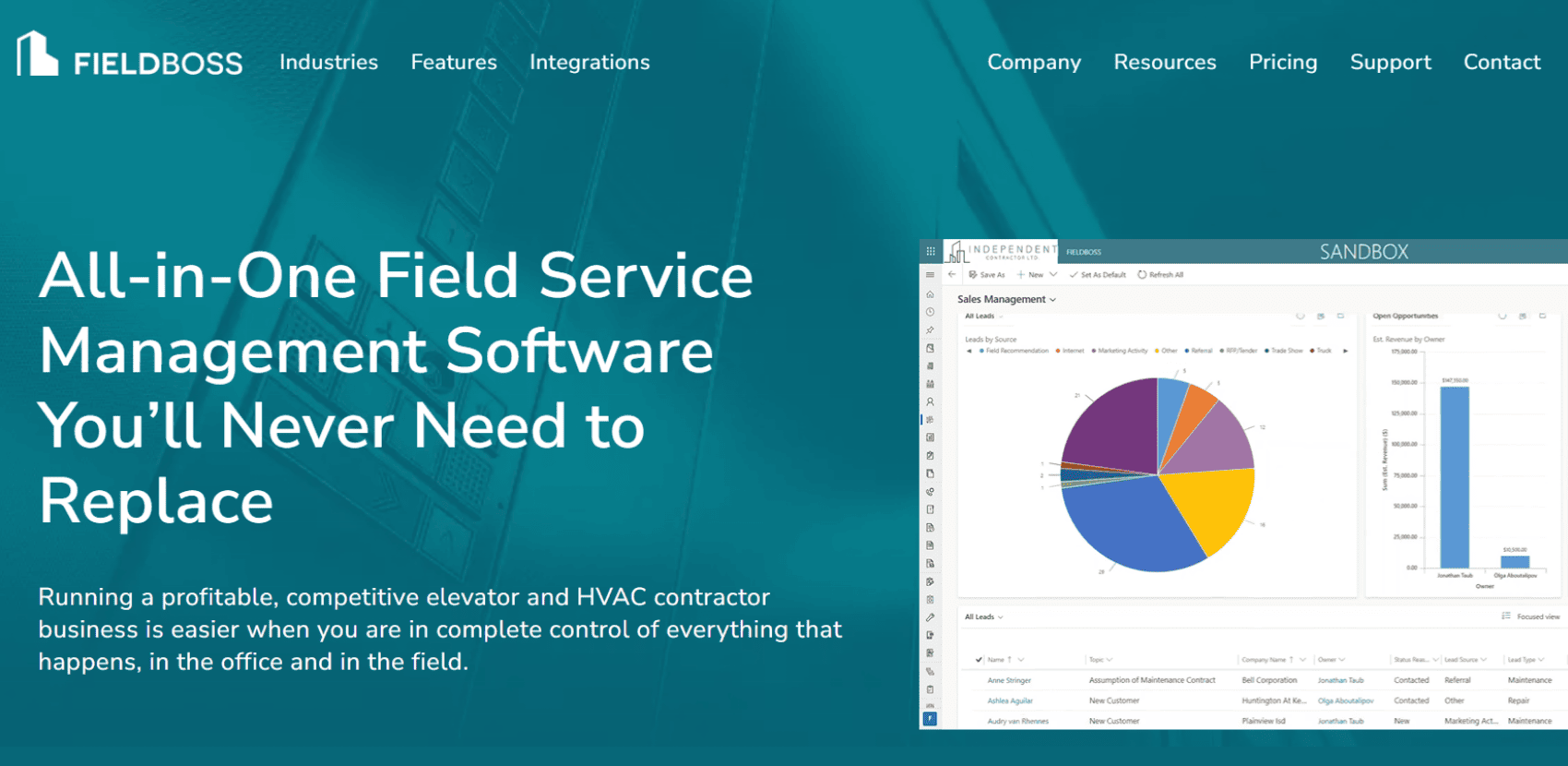Toggle Other legend entry
This screenshot has width=1568, height=766.
1166,351
